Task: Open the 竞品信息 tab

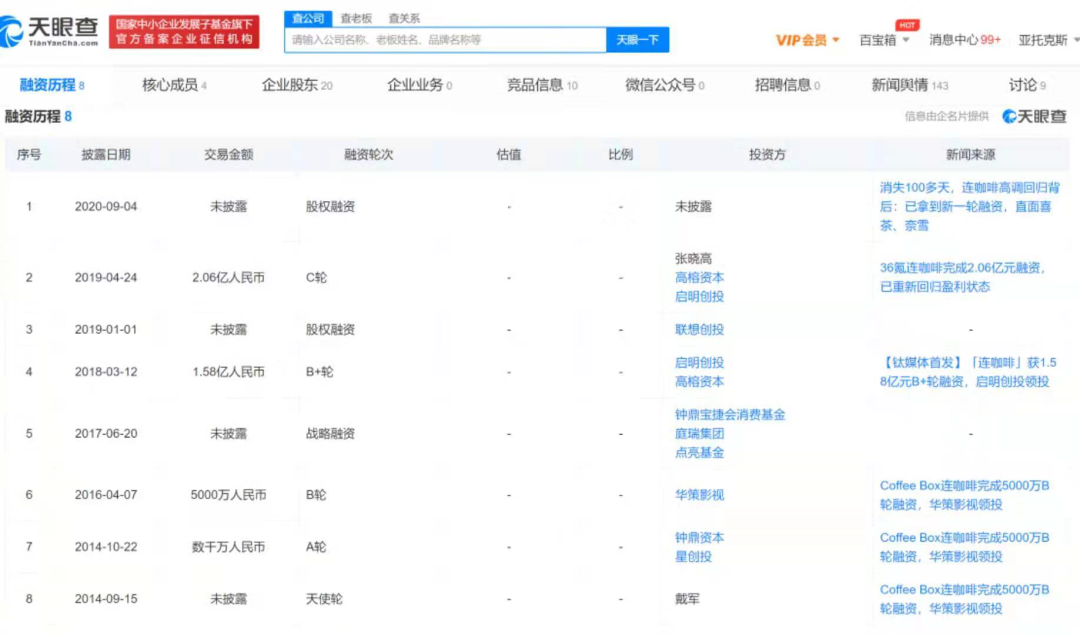Action: coord(542,85)
